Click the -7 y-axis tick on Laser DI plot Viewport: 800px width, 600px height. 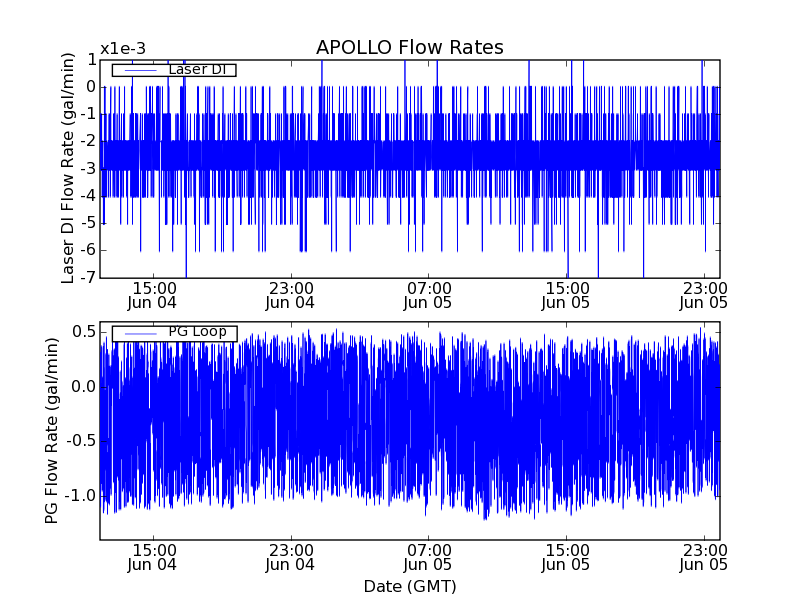point(86,278)
